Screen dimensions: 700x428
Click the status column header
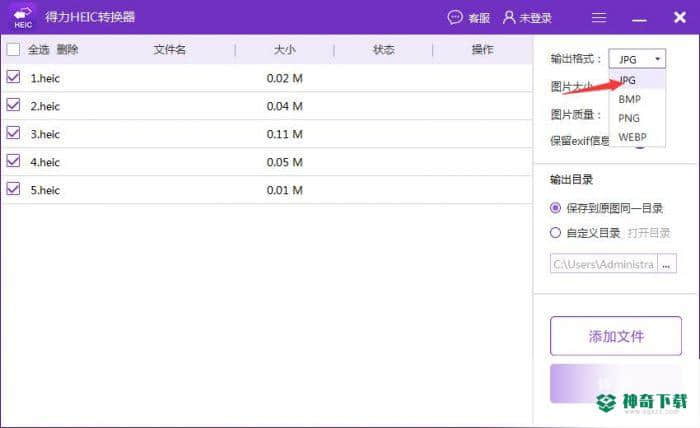point(383,50)
